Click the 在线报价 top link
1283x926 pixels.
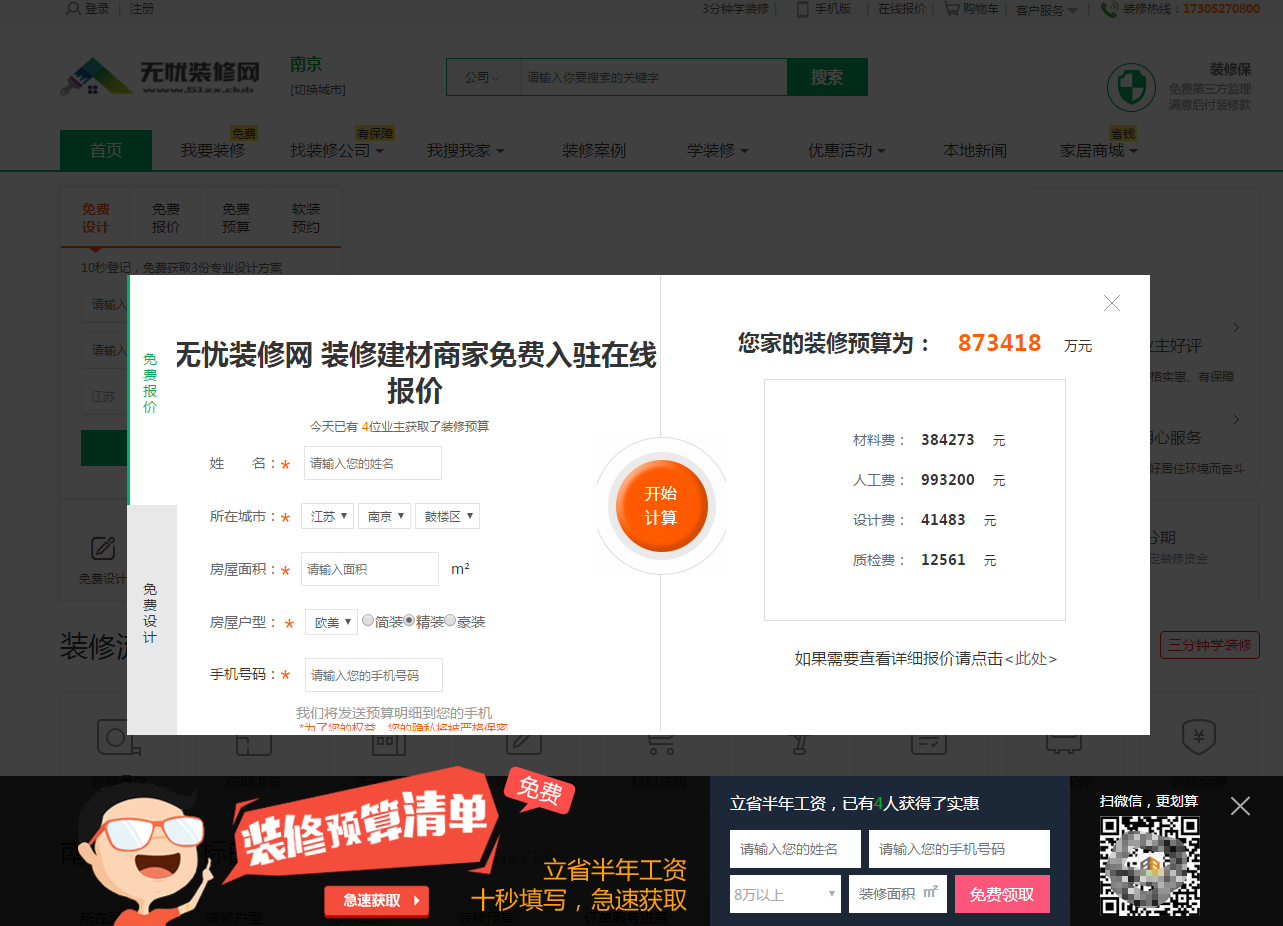click(x=902, y=8)
